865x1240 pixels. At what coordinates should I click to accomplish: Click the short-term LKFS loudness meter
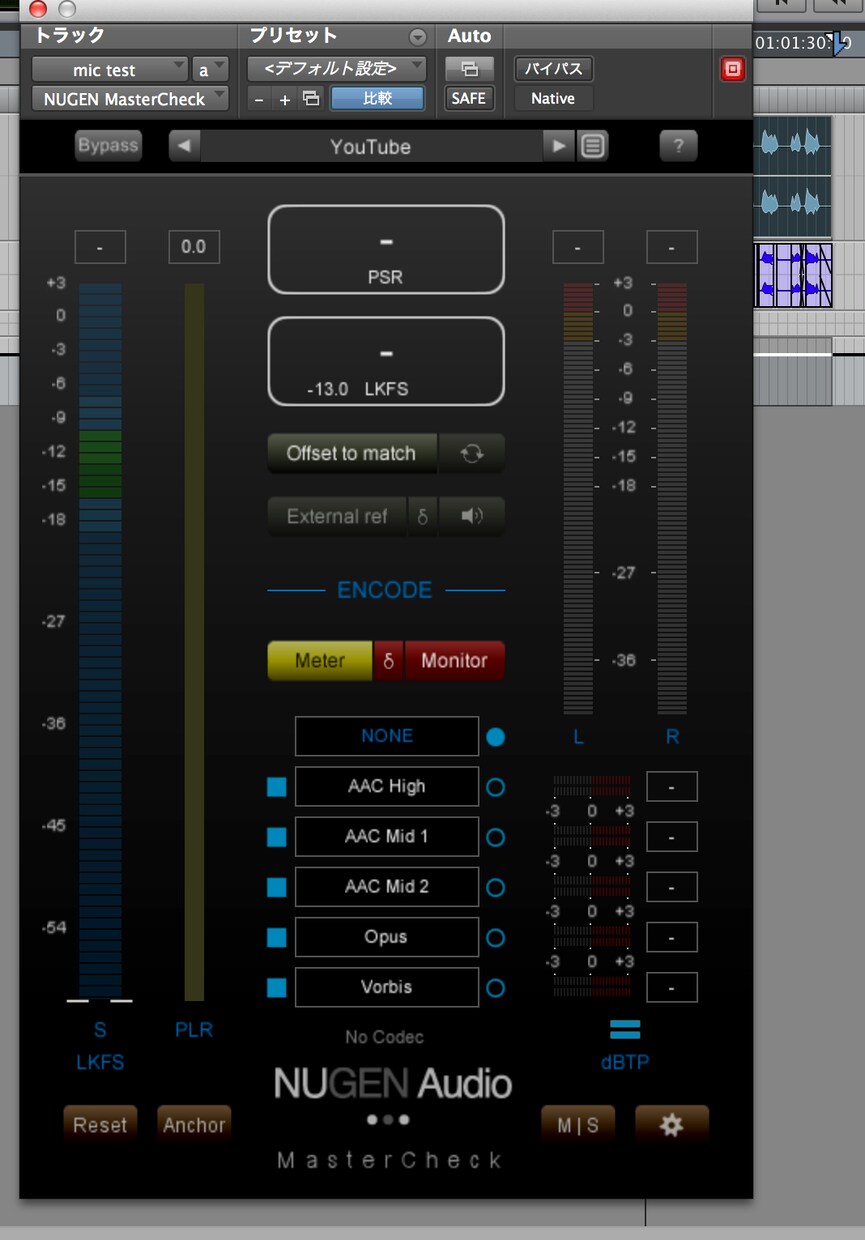[x=100, y=640]
